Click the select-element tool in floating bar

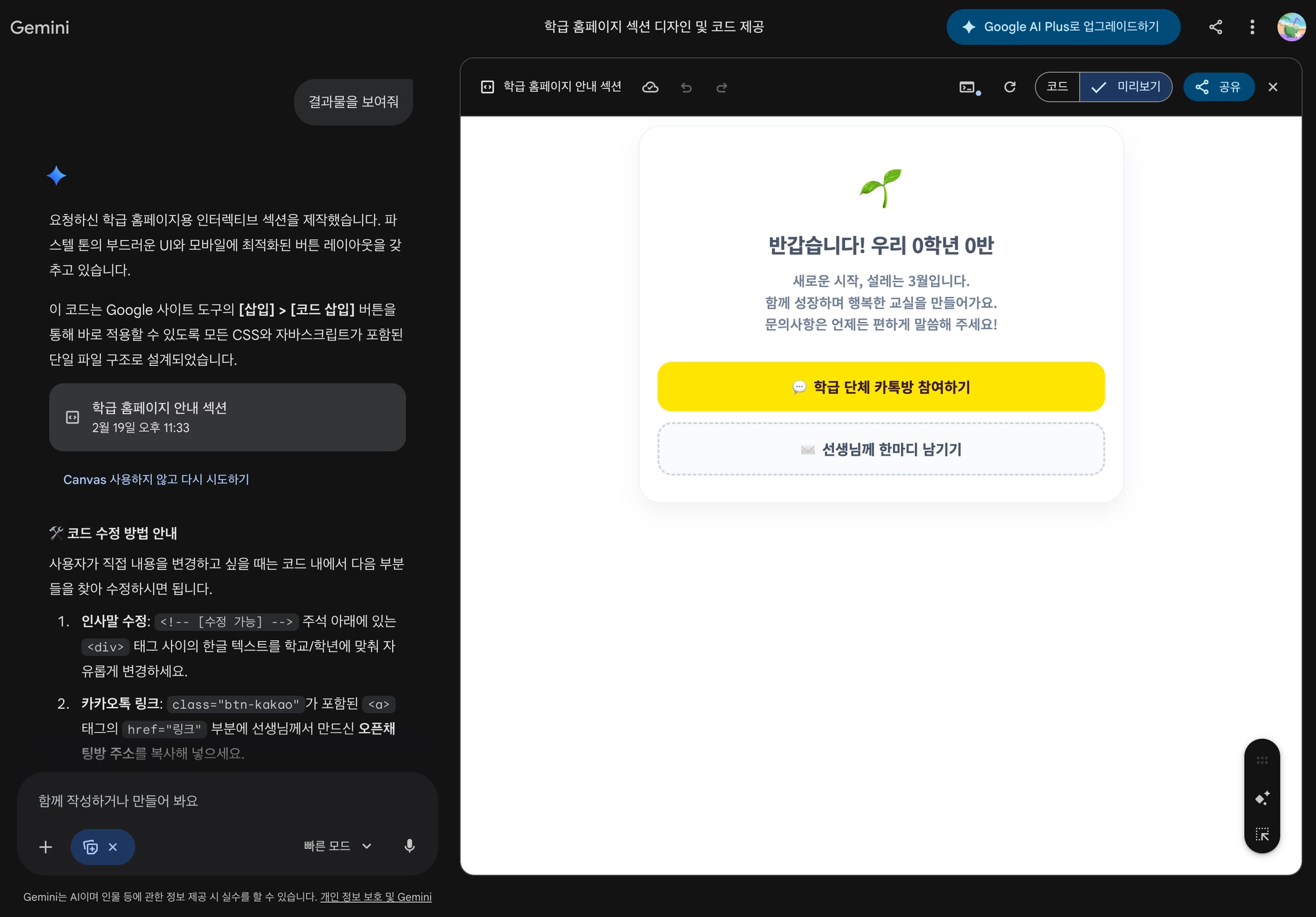pos(1262,834)
